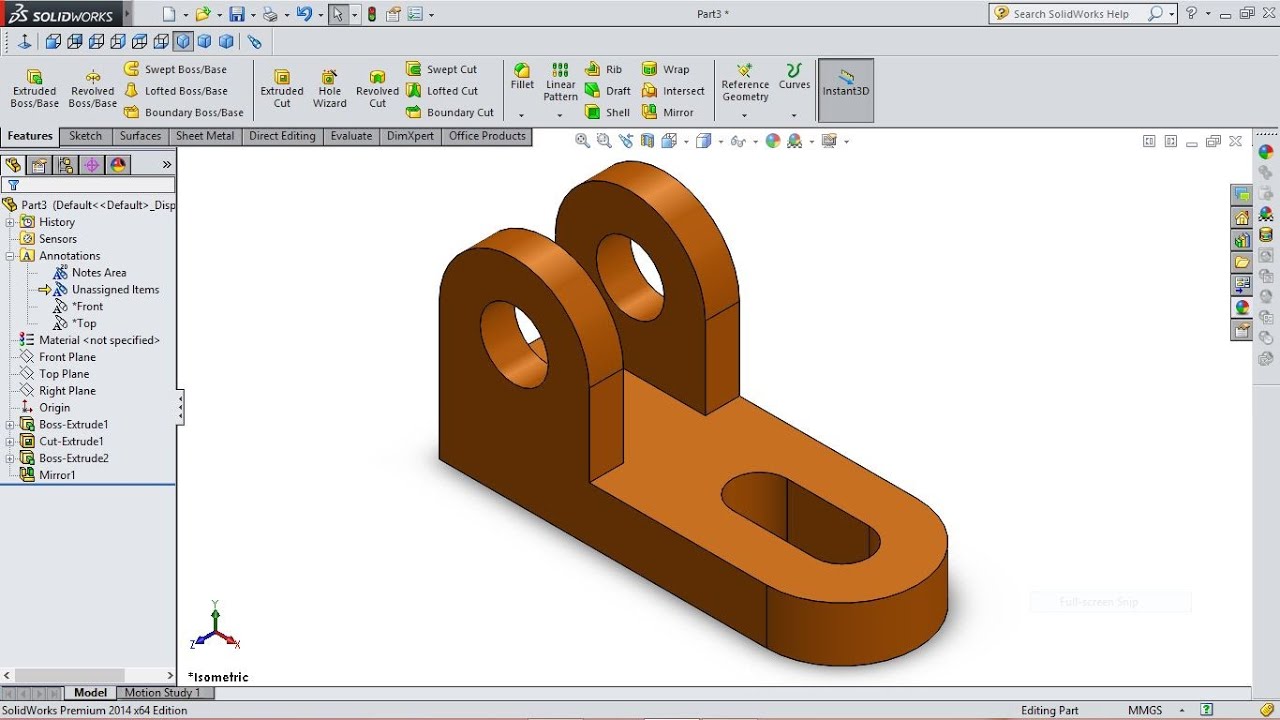Open the Curves dropdown arrow
This screenshot has width=1280, height=720.
(794, 116)
